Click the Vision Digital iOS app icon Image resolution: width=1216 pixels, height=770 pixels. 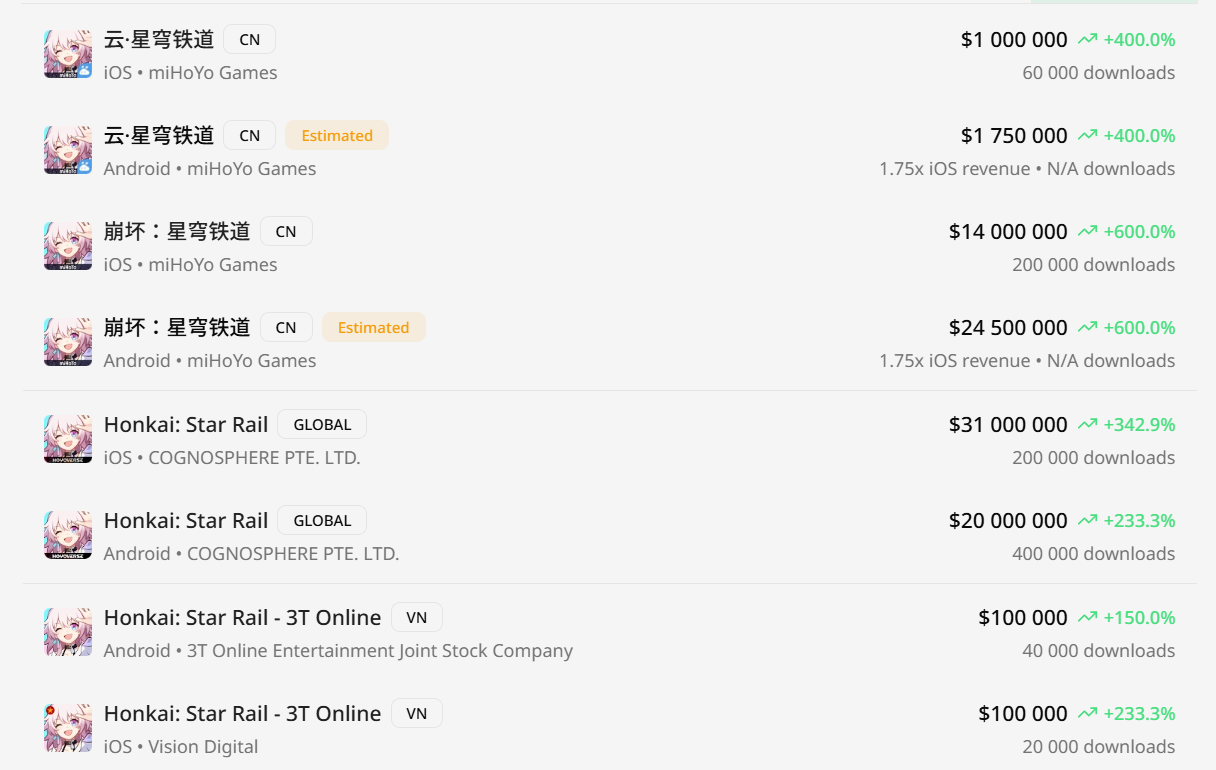point(68,728)
